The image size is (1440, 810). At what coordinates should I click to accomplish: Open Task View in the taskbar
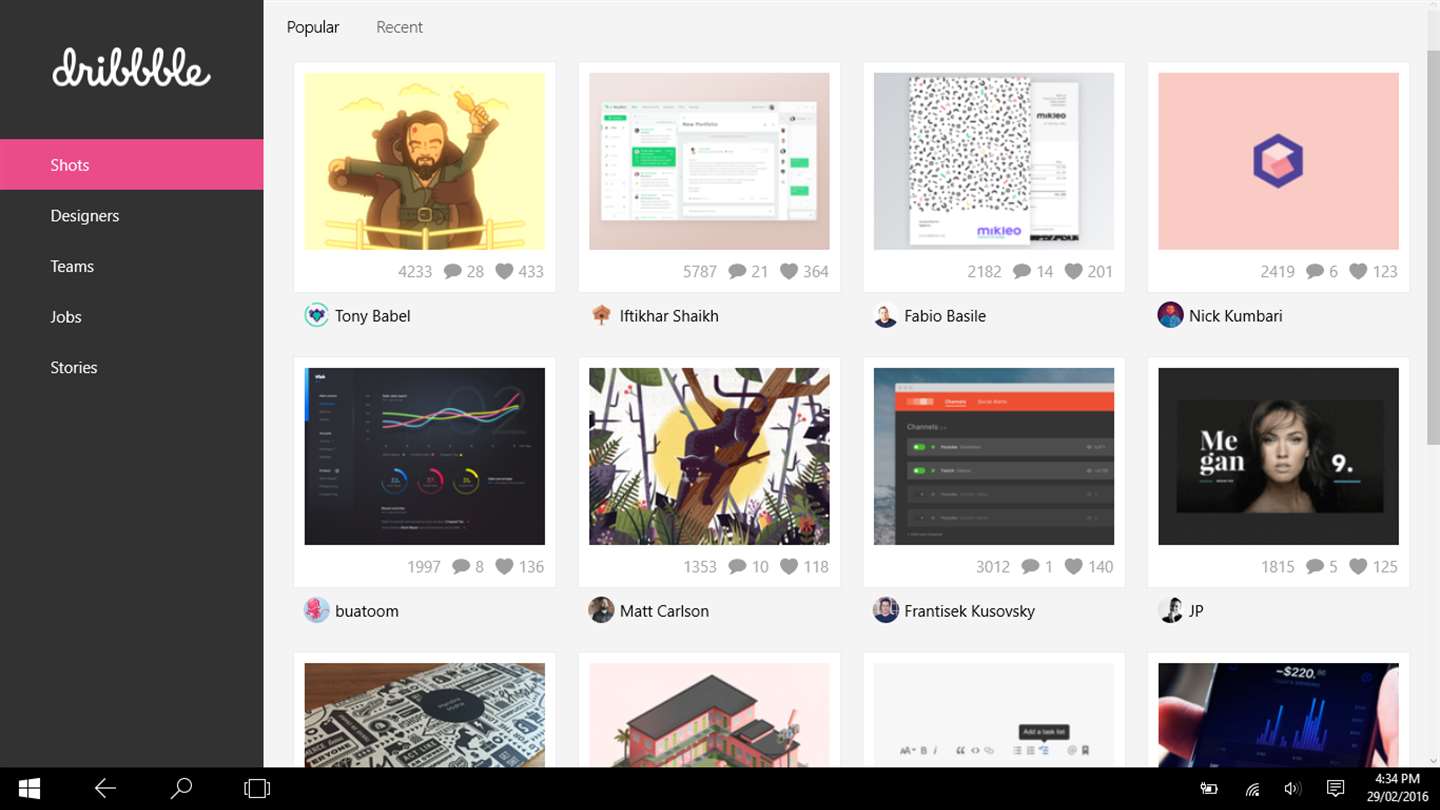257,789
